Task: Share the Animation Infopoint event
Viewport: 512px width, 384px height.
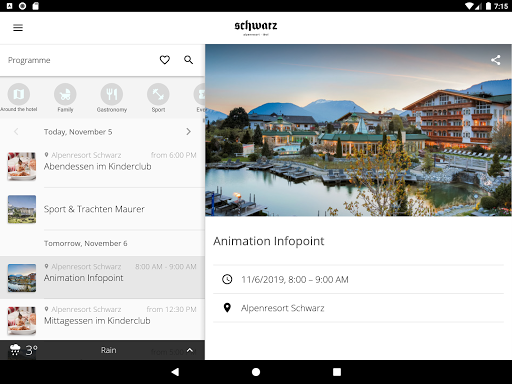Action: click(496, 60)
